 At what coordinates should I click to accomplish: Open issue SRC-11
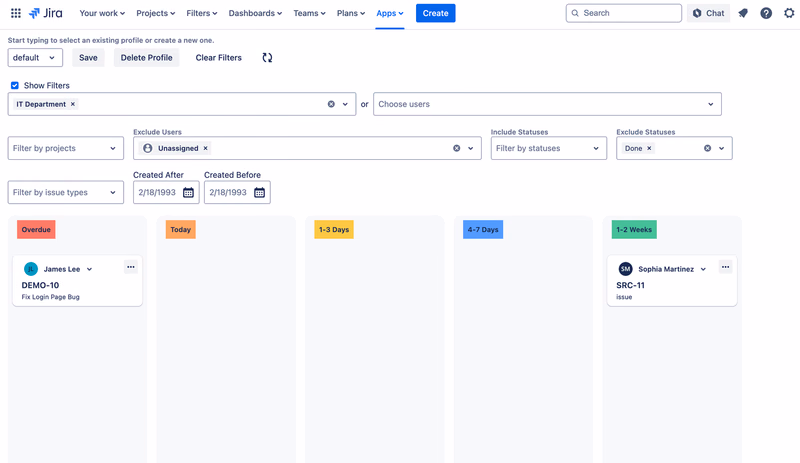[630, 285]
